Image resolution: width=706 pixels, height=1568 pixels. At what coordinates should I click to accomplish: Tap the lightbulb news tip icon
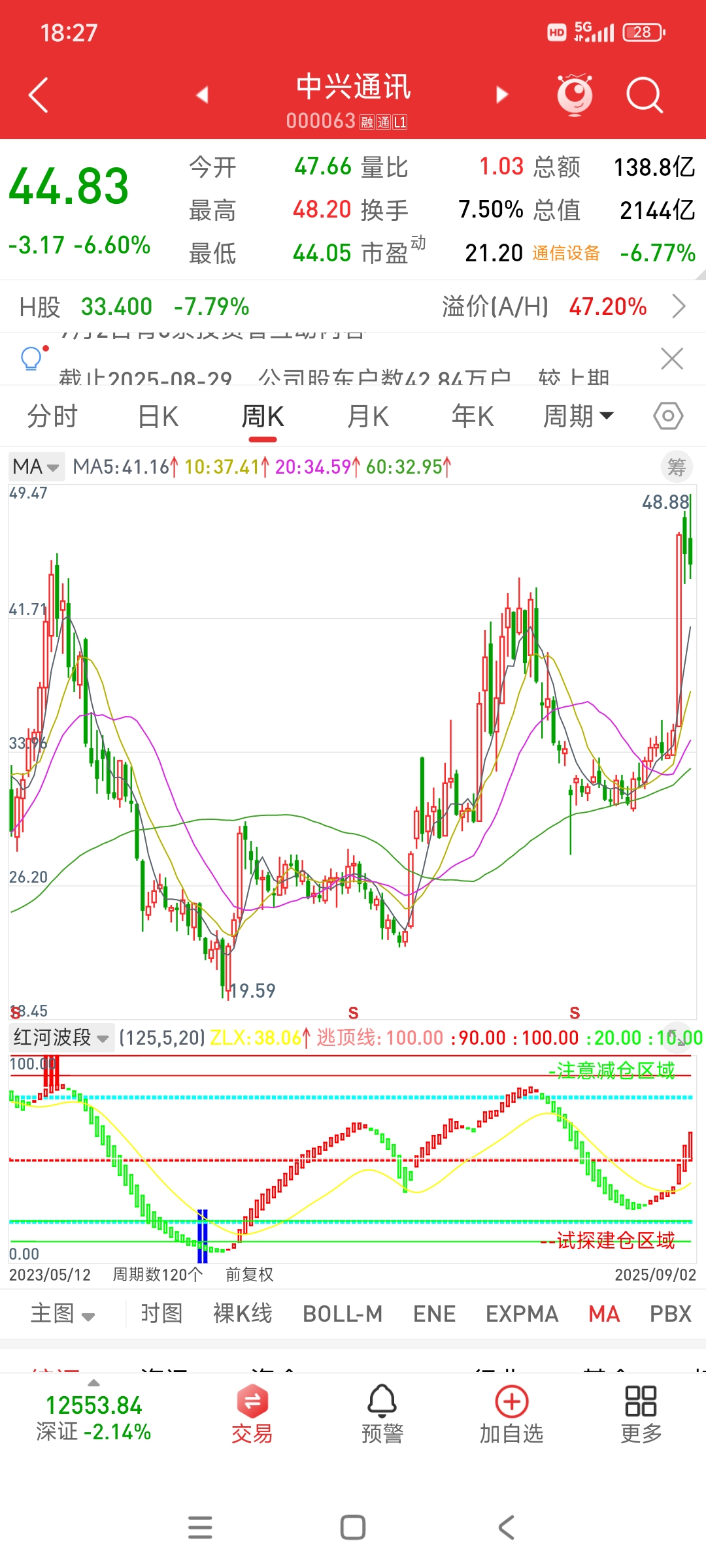pyautogui.click(x=32, y=358)
